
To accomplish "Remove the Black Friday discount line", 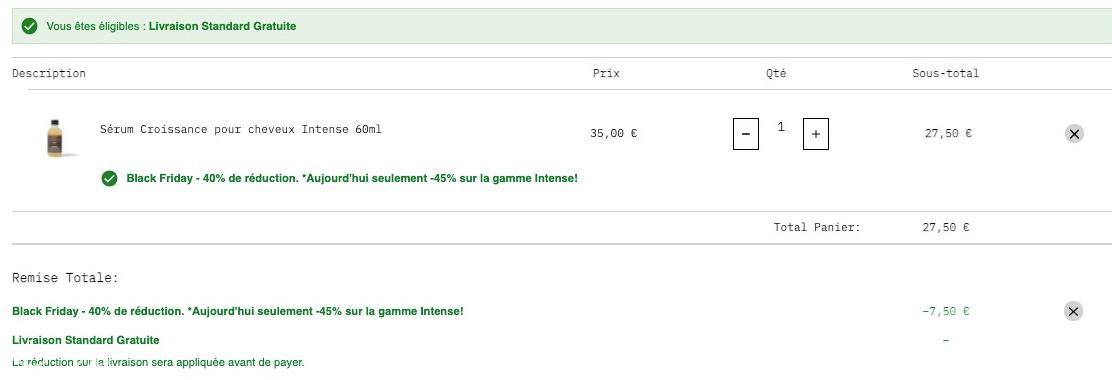I will pos(1073,311).
